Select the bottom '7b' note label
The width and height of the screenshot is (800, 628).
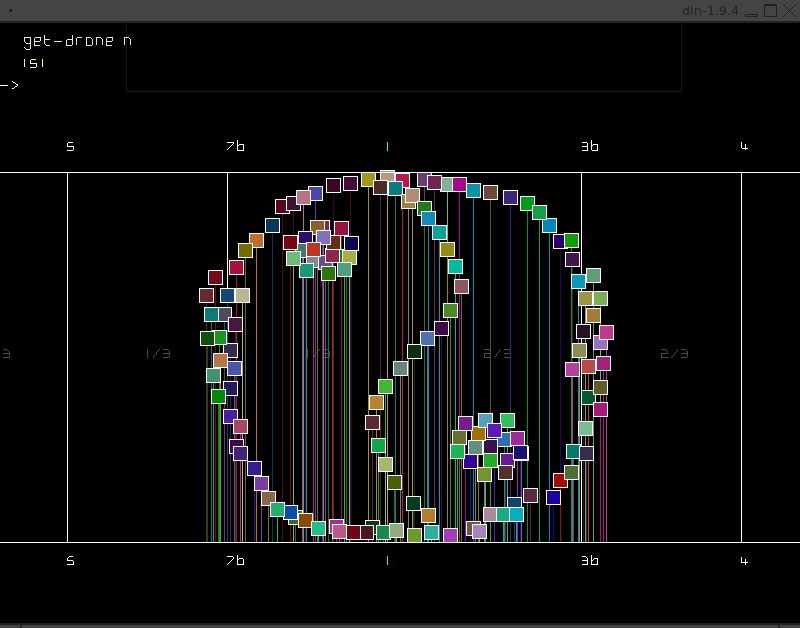[235, 562]
